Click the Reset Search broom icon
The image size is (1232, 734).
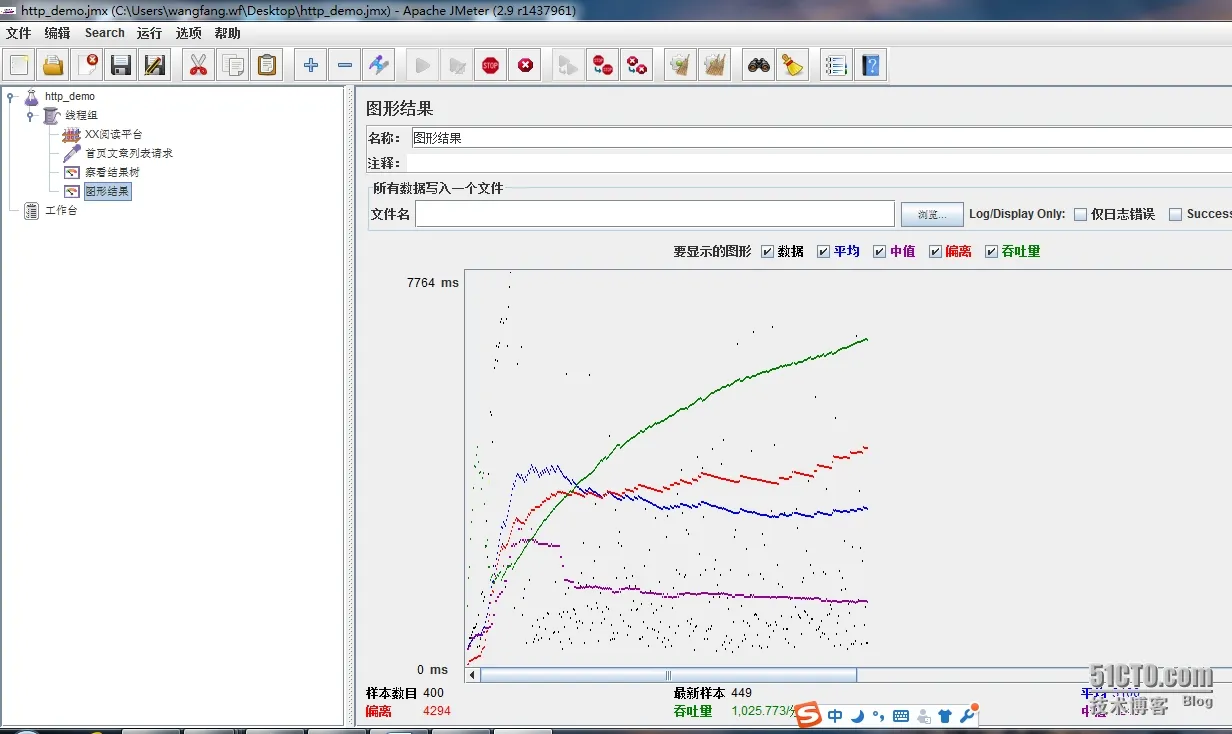[793, 65]
